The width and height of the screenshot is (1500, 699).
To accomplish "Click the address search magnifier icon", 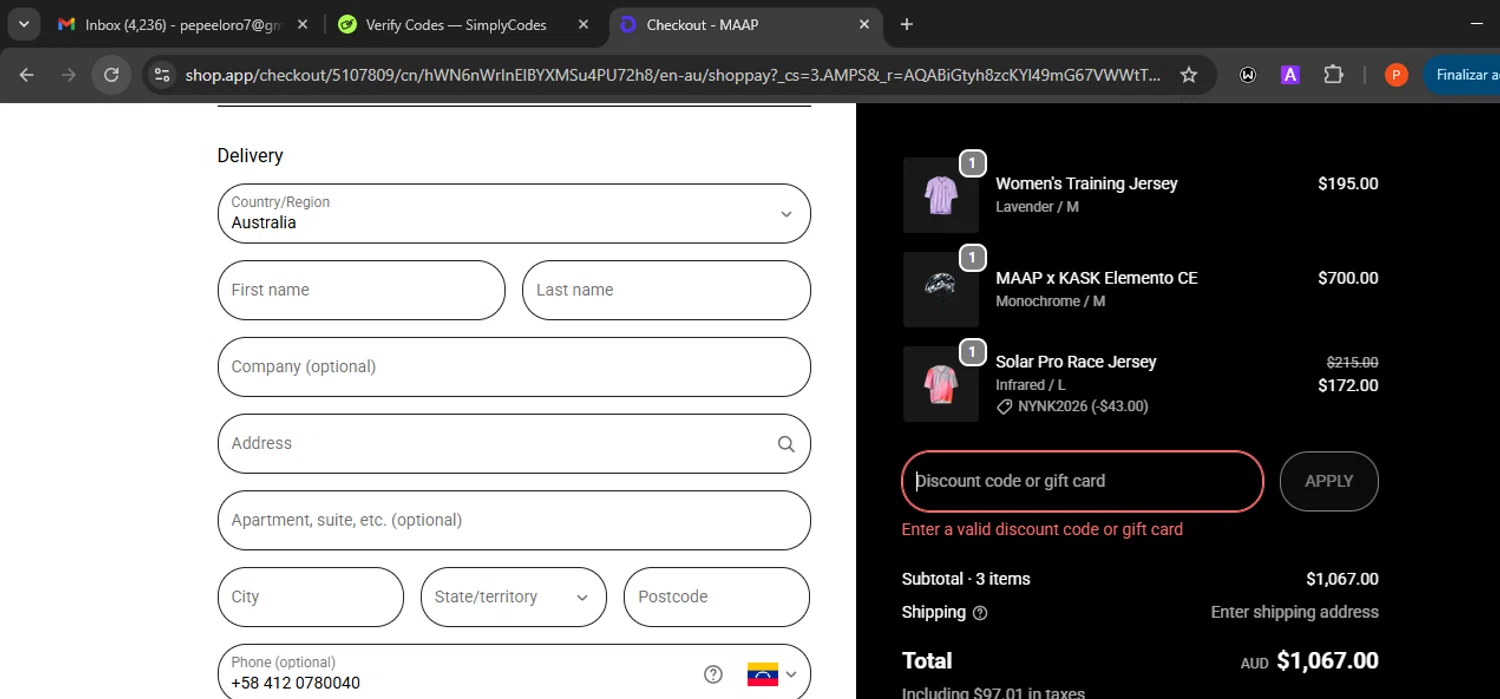I will [786, 444].
